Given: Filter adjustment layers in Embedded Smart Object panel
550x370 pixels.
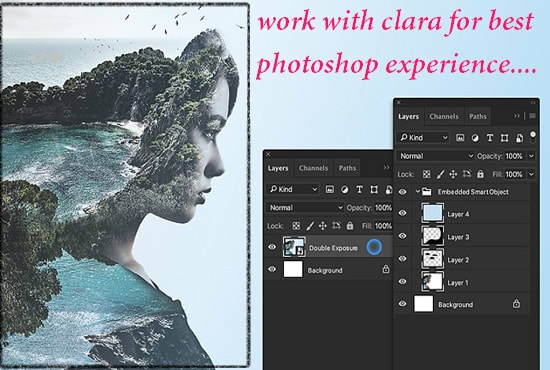Looking at the screenshot, I should pos(475,138).
